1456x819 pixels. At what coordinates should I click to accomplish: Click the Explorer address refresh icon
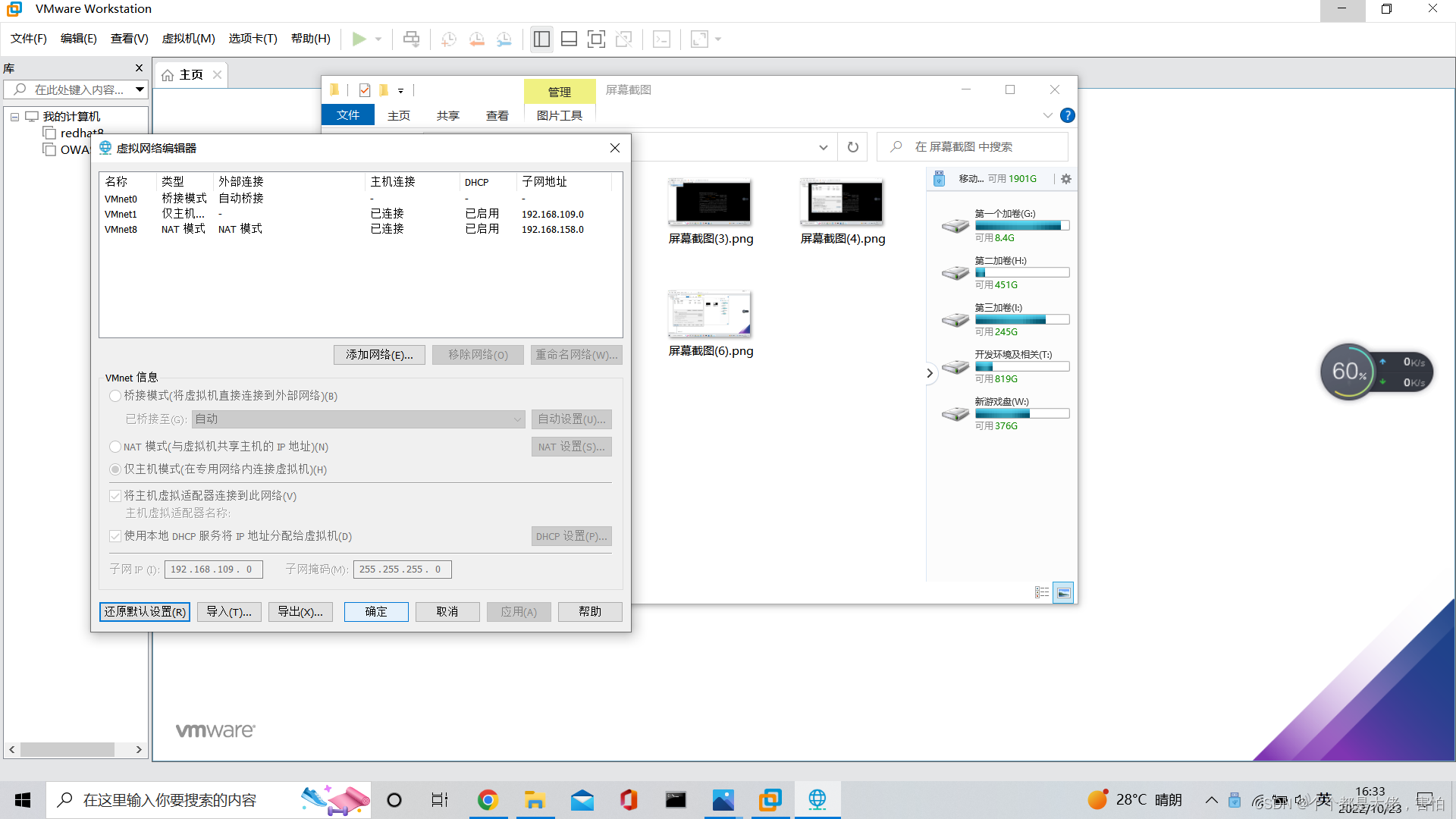coord(853,147)
